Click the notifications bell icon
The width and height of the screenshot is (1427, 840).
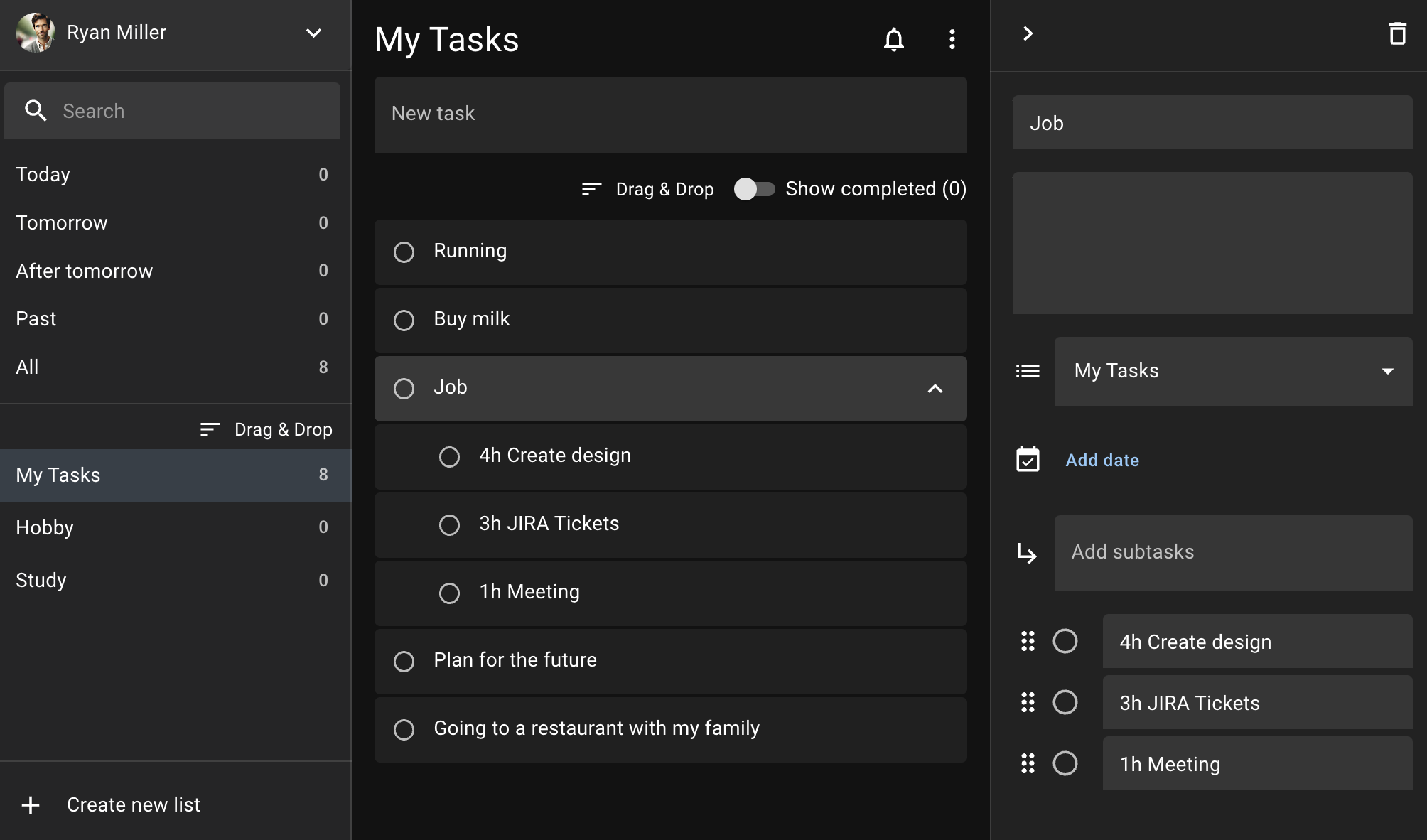(895, 40)
